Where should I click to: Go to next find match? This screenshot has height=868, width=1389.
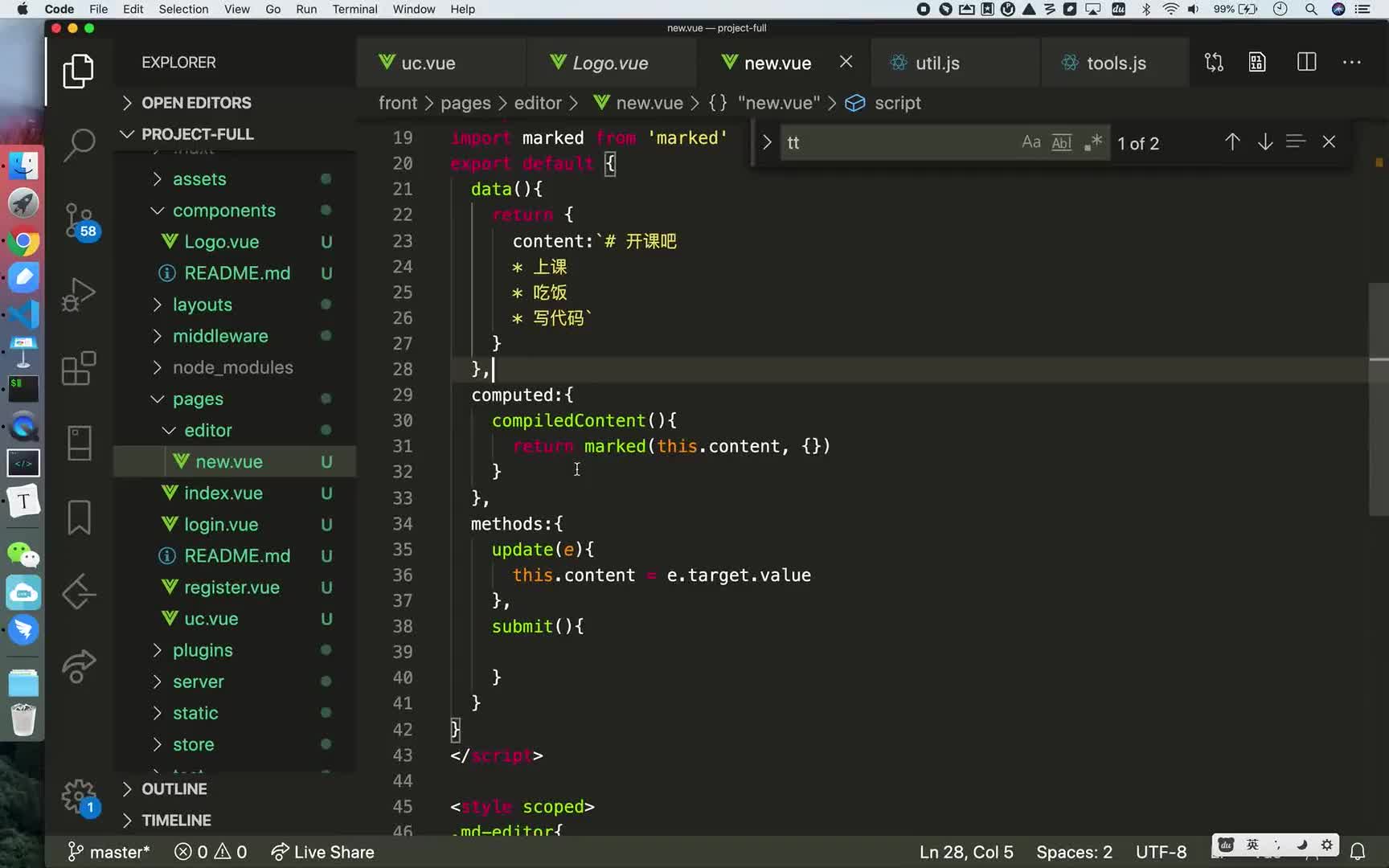tap(1265, 142)
